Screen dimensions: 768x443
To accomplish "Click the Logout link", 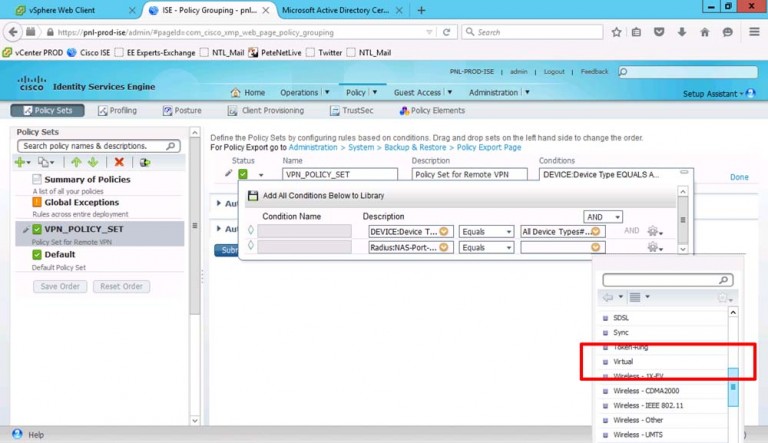I will point(554,72).
